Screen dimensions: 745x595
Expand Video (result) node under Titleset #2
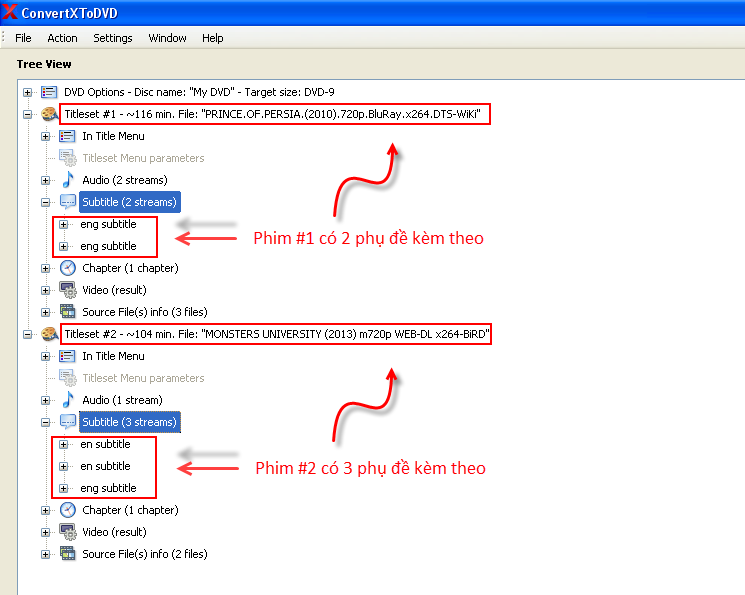coord(46,532)
